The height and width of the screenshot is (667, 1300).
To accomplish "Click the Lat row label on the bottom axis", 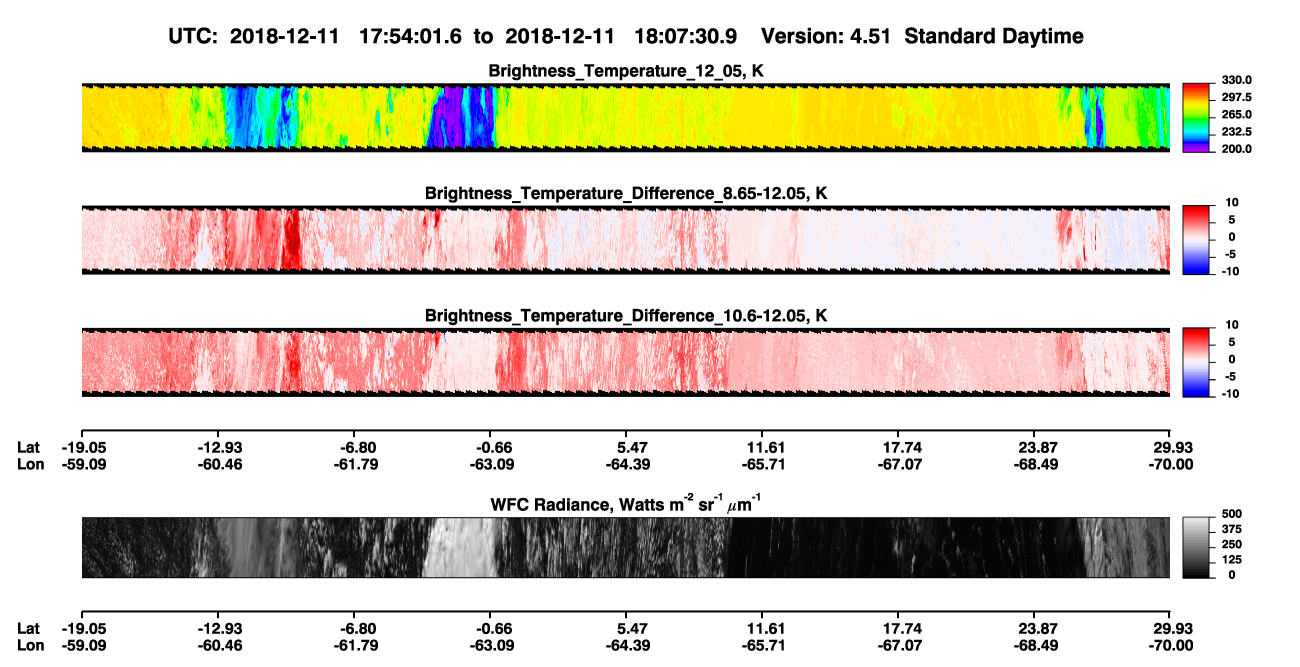I will [x=29, y=629].
